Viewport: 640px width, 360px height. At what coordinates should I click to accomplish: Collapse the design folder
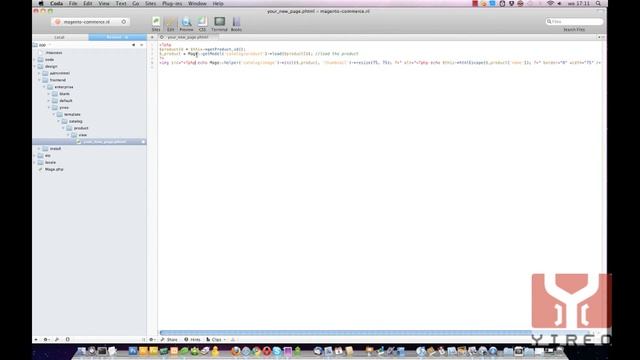[35, 67]
